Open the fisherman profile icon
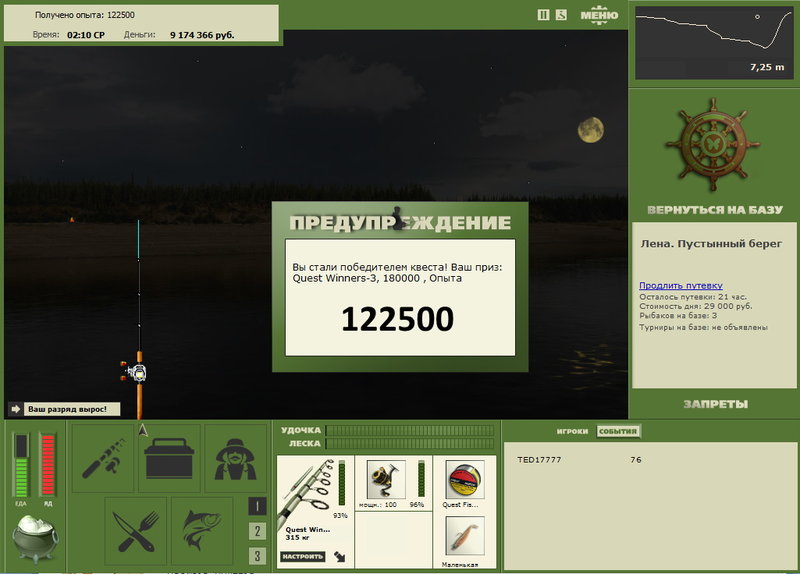Viewport: 800px width, 574px height. pos(235,458)
